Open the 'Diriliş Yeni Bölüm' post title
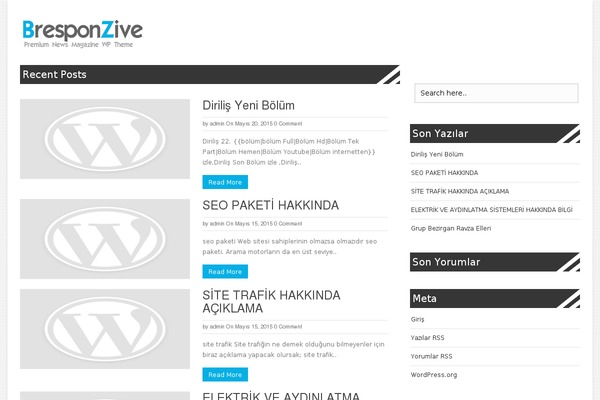 point(248,105)
